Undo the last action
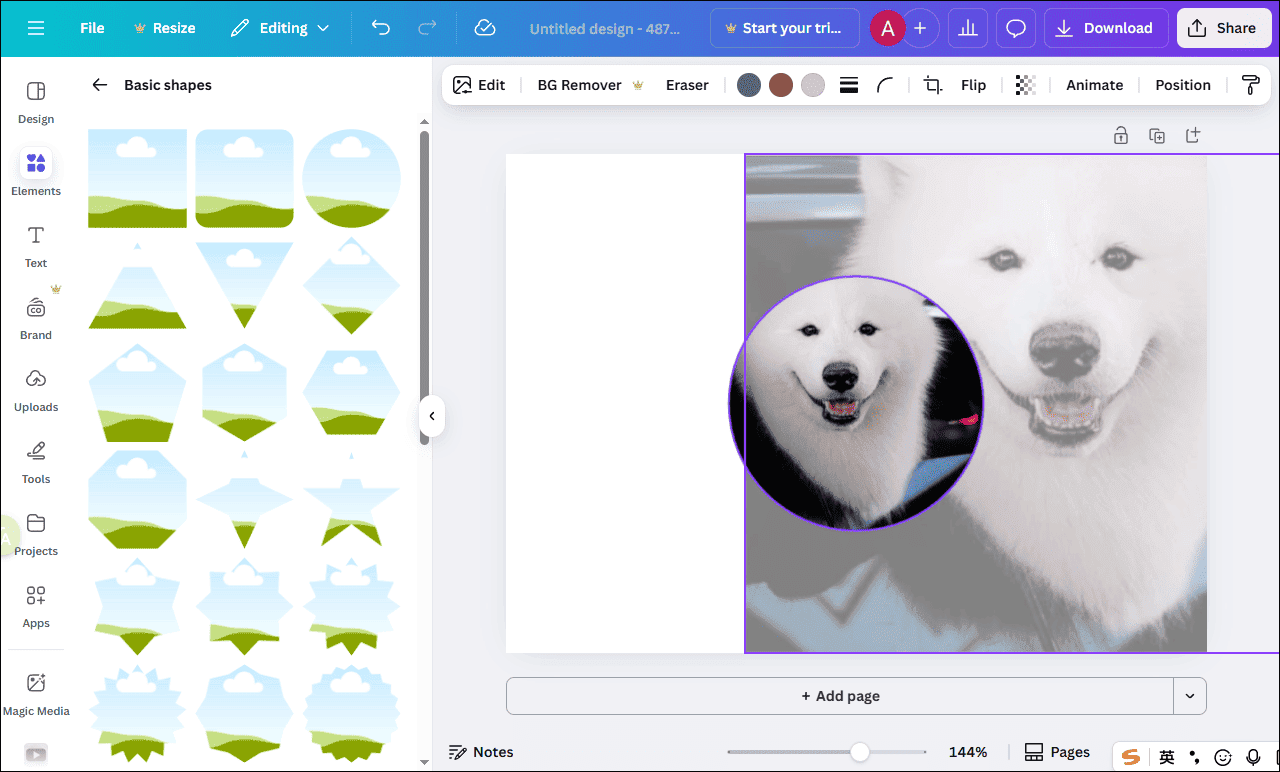 [x=380, y=28]
